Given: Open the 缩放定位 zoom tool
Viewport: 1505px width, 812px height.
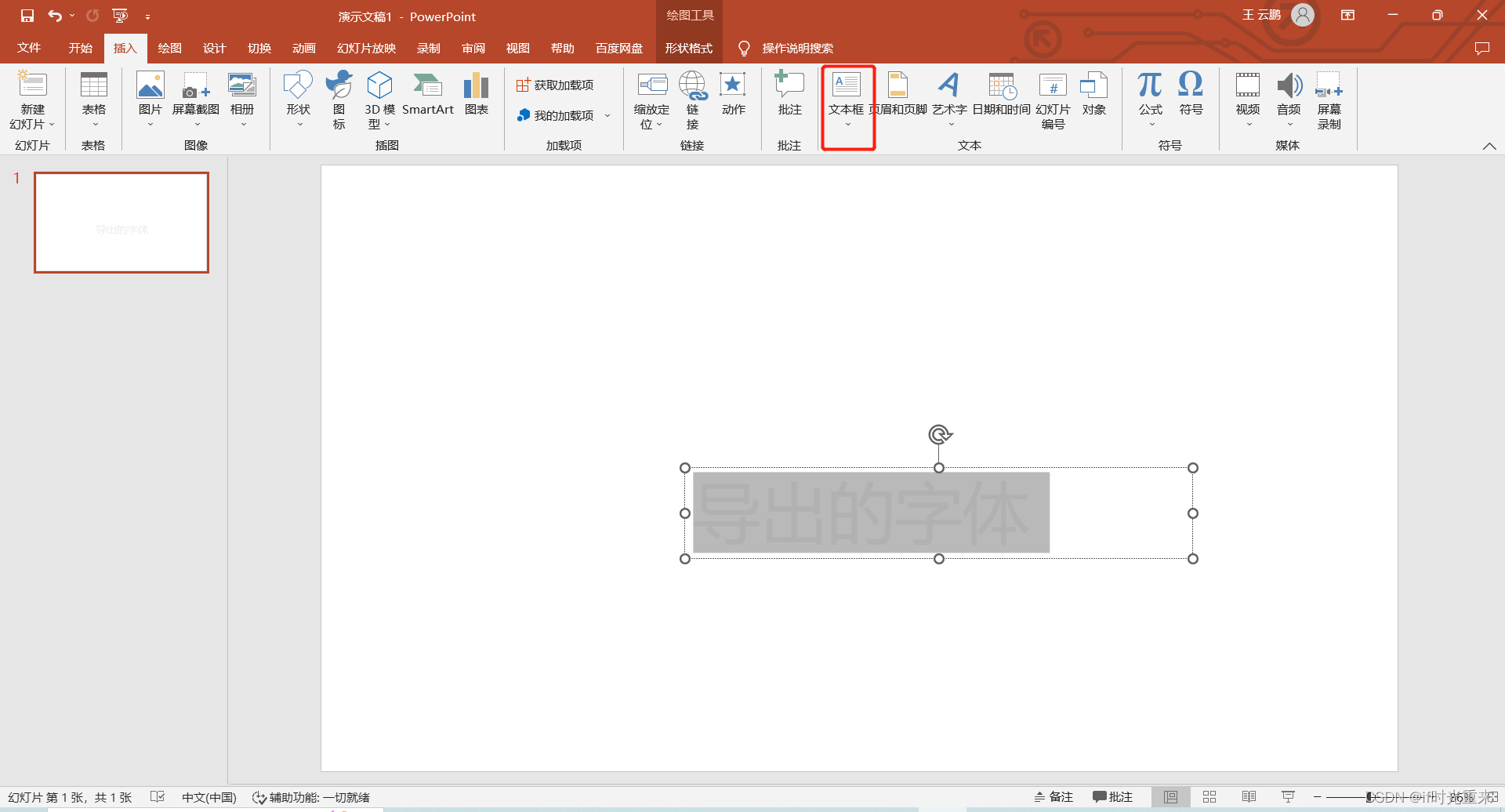Looking at the screenshot, I should [x=652, y=100].
